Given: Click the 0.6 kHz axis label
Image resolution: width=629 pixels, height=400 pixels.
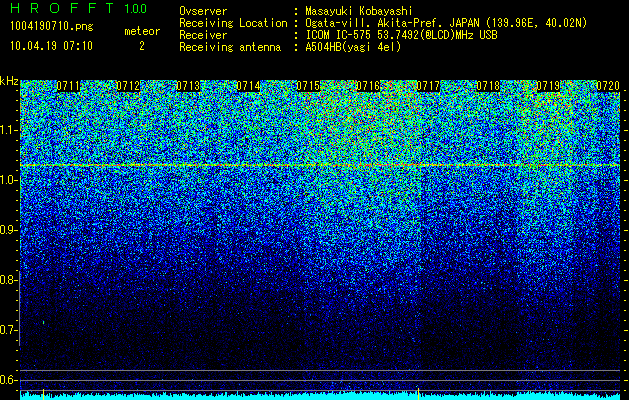Looking at the screenshot, I should tap(9, 380).
